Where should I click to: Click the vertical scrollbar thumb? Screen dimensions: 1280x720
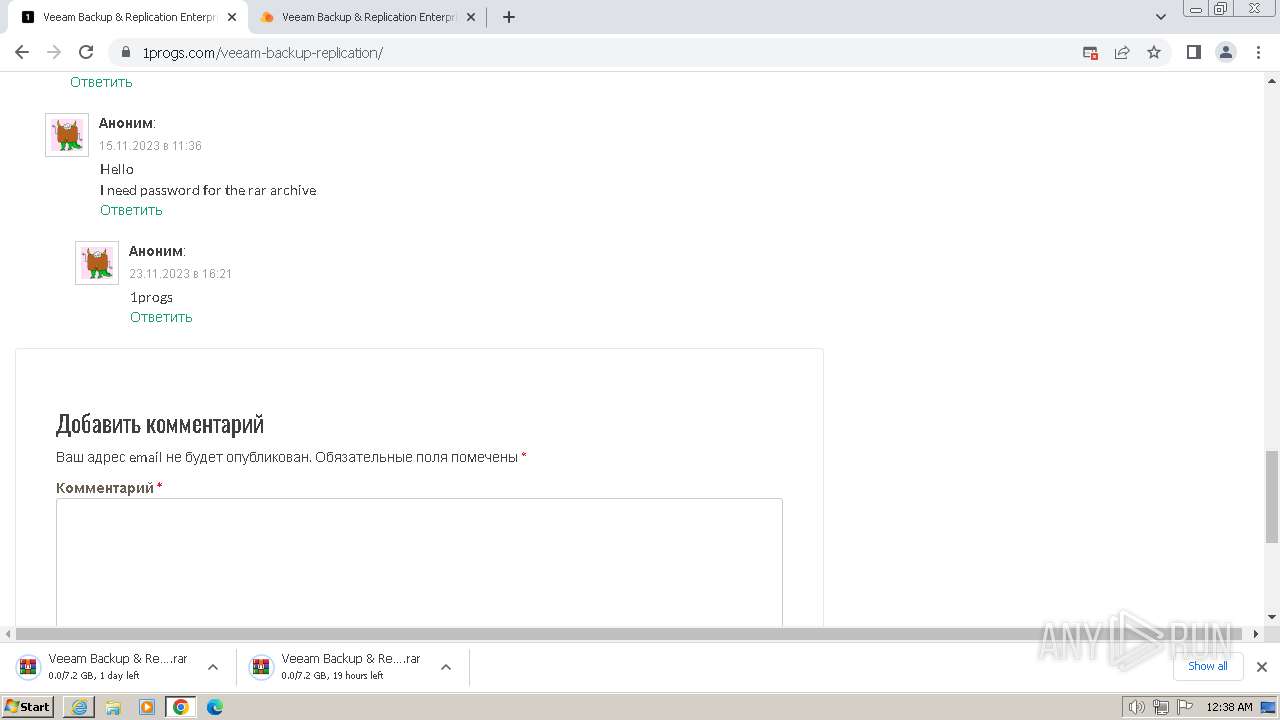point(1272,497)
